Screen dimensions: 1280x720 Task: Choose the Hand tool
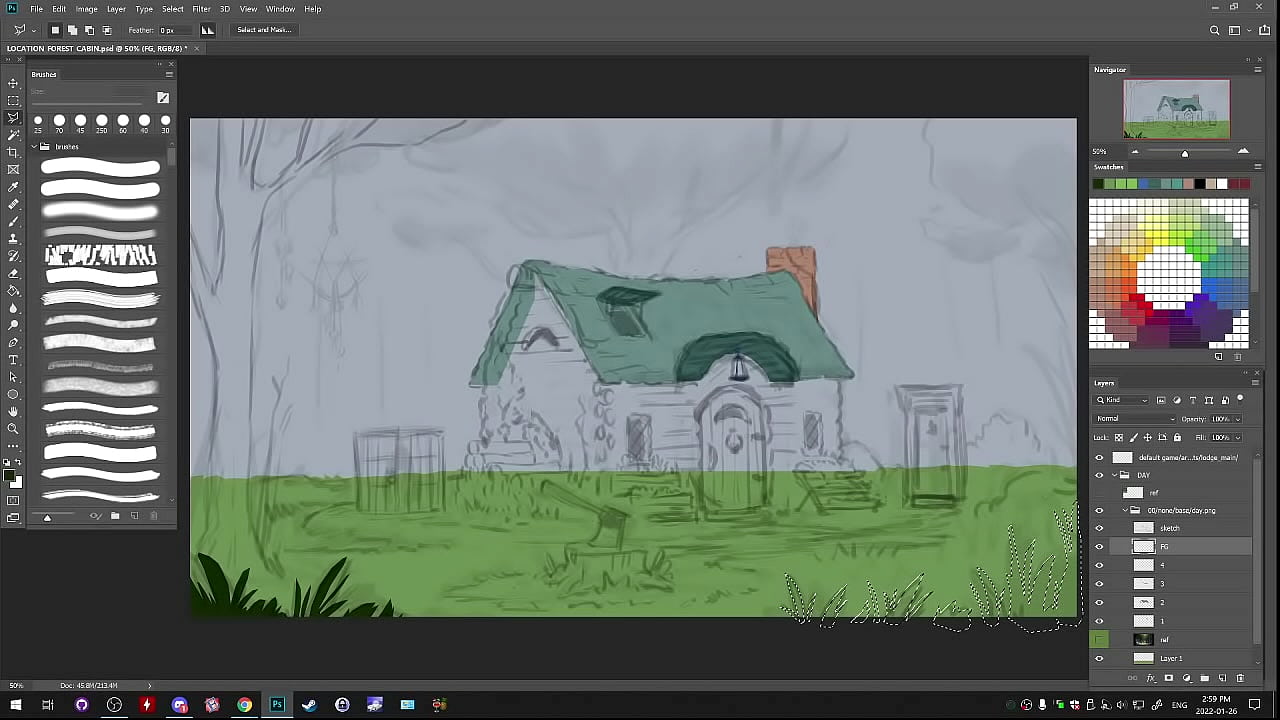click(x=13, y=411)
